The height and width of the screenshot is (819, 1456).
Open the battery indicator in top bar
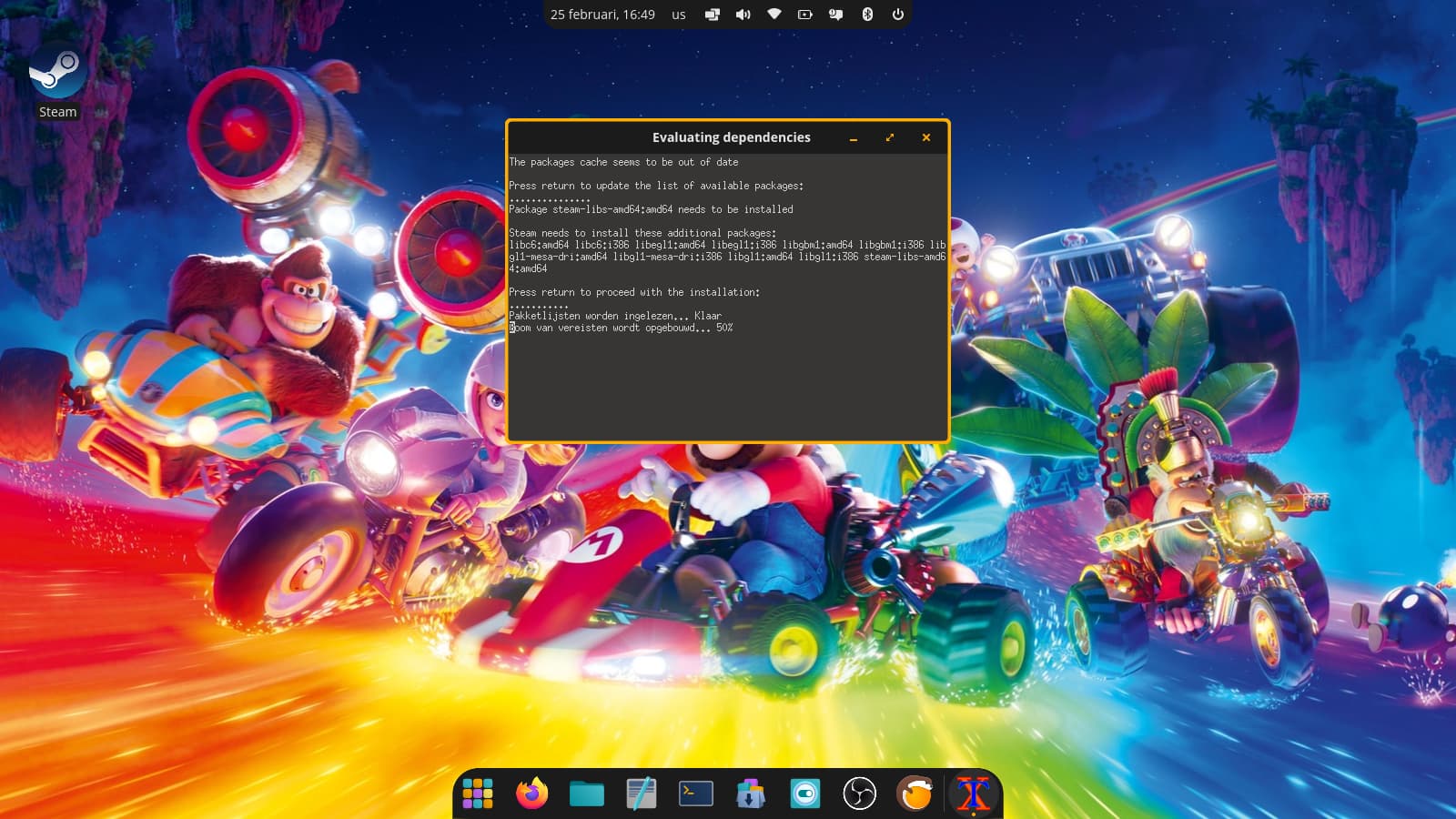tap(805, 15)
